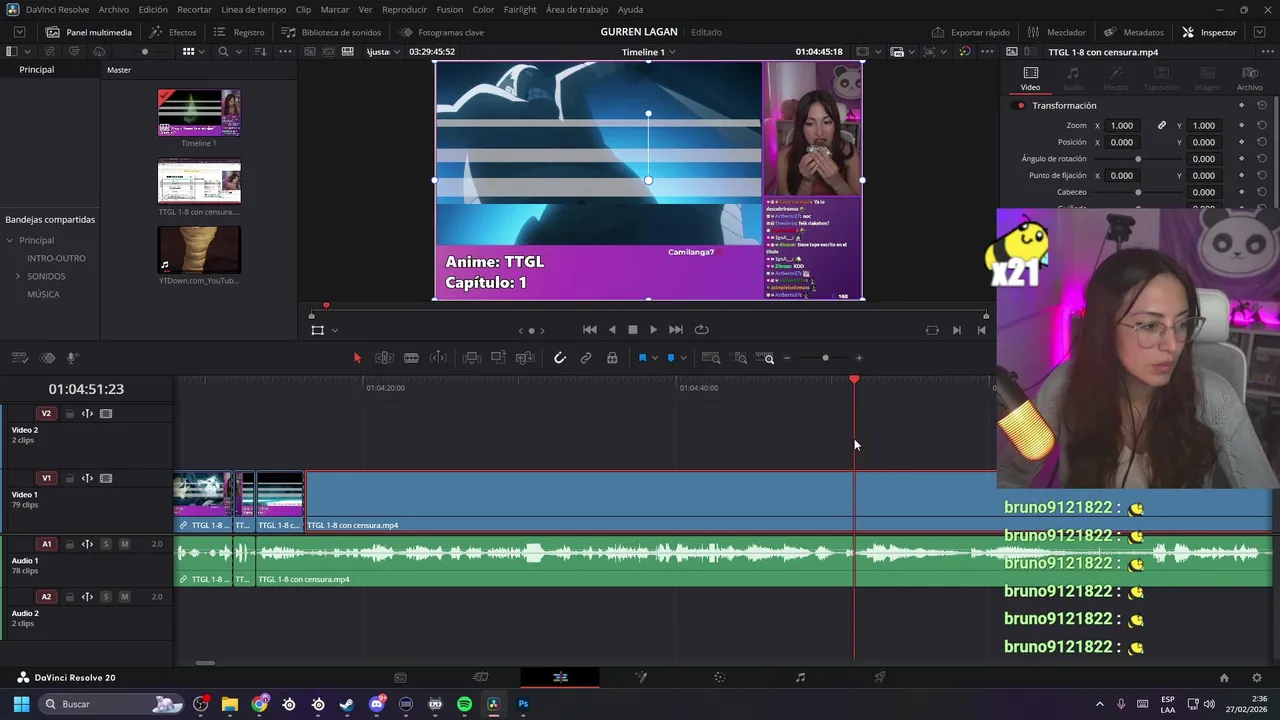This screenshot has height=720, width=1280.
Task: Open the Biblioteca de sonidos panel
Action: pyautogui.click(x=331, y=32)
